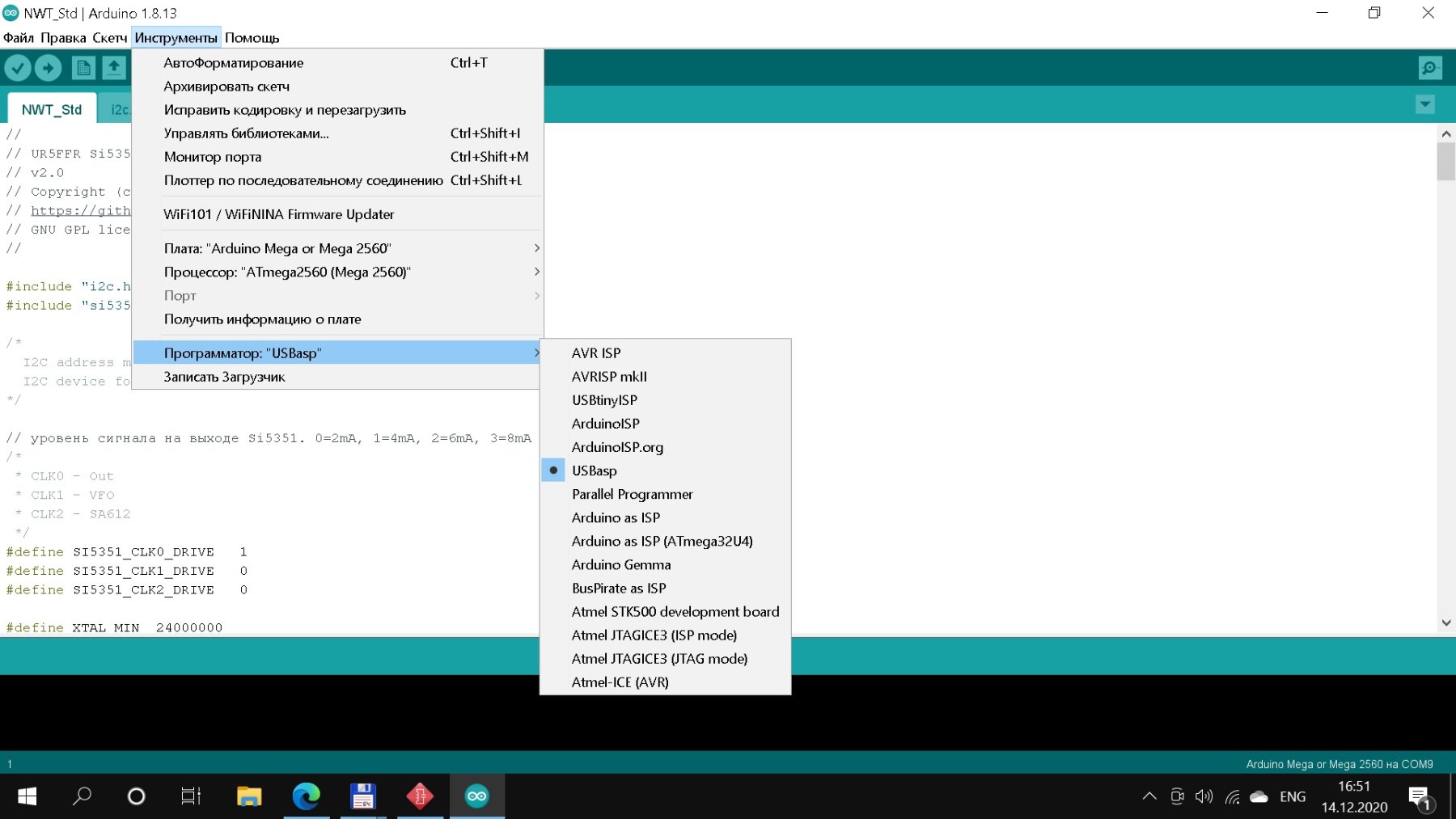The image size is (1456, 819).
Task: Open the notification center icon
Action: [x=1421, y=799]
